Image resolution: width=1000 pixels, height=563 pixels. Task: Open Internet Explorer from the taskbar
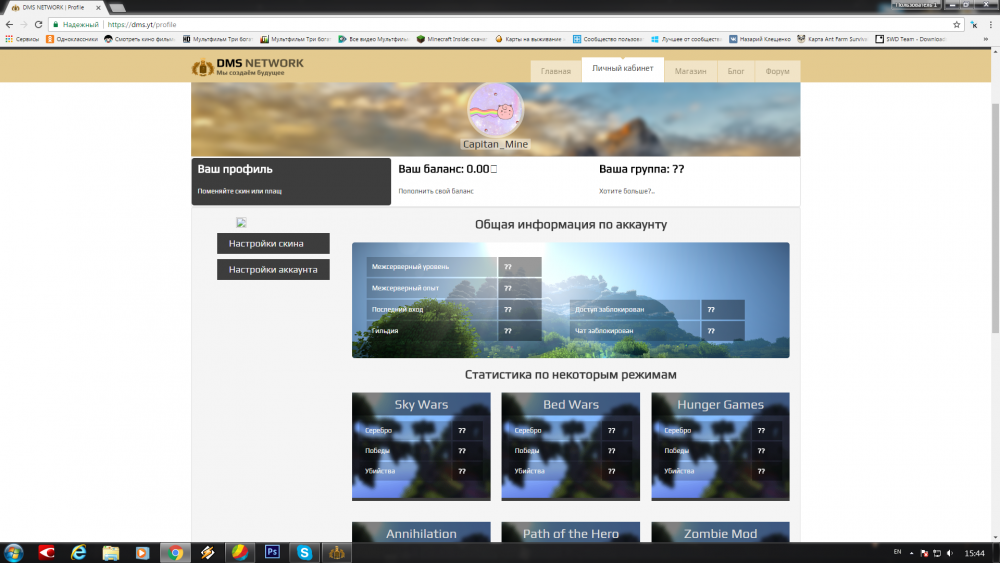78,551
